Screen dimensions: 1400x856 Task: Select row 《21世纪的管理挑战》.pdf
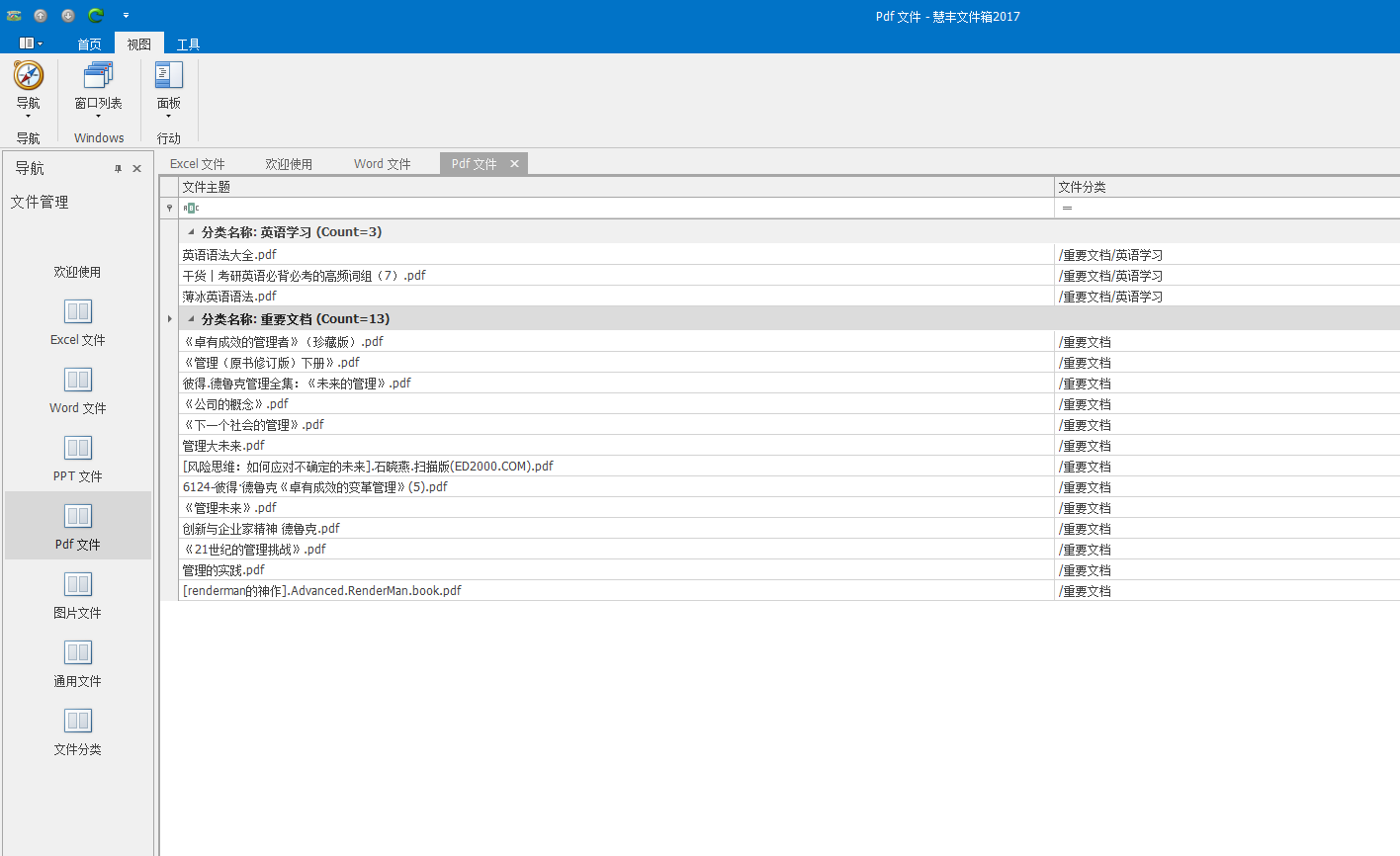point(616,549)
